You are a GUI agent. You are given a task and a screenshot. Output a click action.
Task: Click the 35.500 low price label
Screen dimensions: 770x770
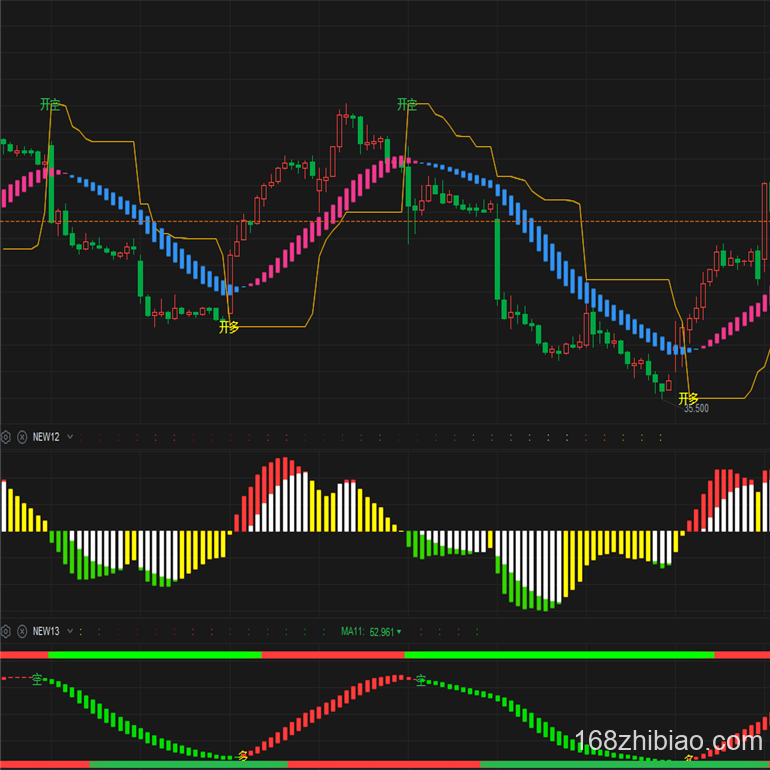click(x=696, y=409)
